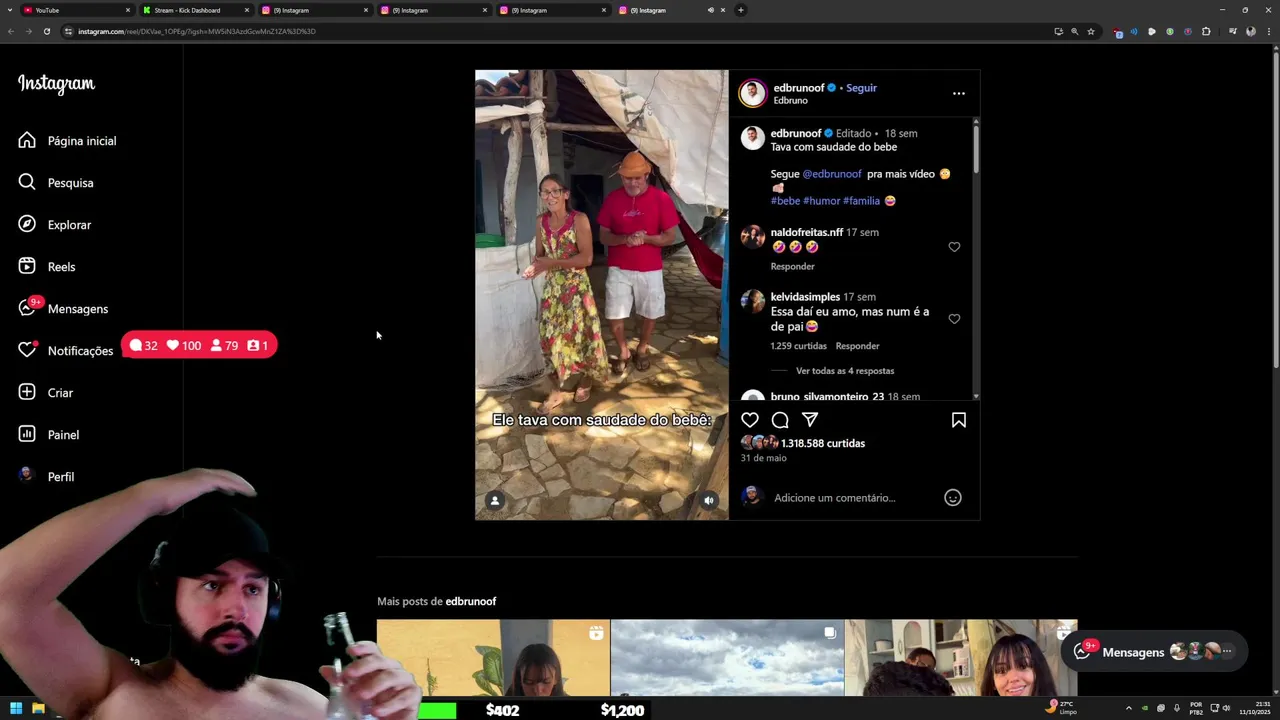View the 1.318.588 curtidas list
This screenshot has width=1280, height=720.
[823, 443]
